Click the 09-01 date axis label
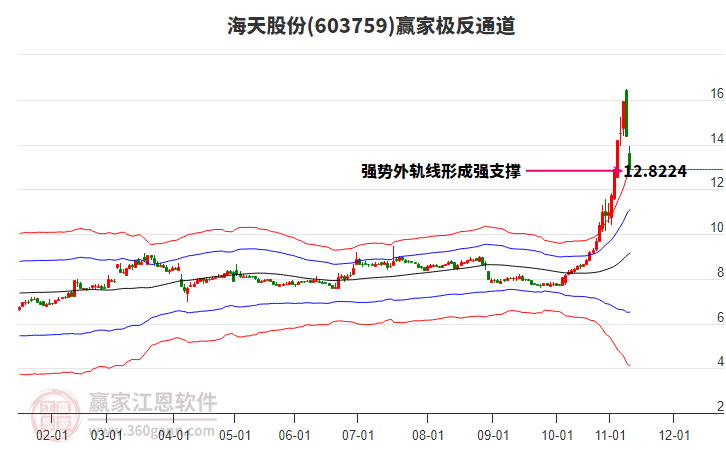The image size is (726, 450). (493, 435)
